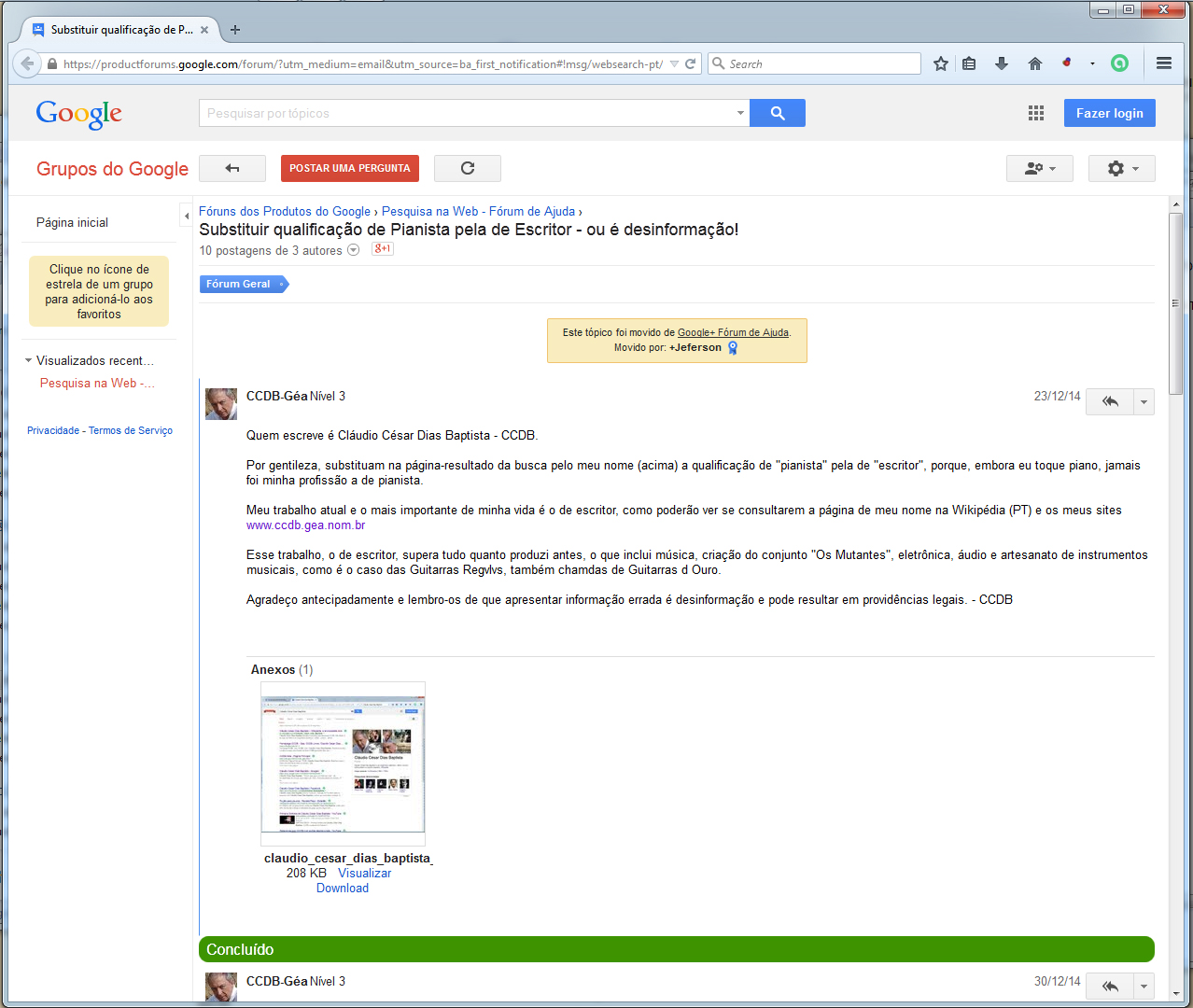Click the blue search magnifier button
Viewport: 1193px width, 1008px height.
tap(777, 113)
